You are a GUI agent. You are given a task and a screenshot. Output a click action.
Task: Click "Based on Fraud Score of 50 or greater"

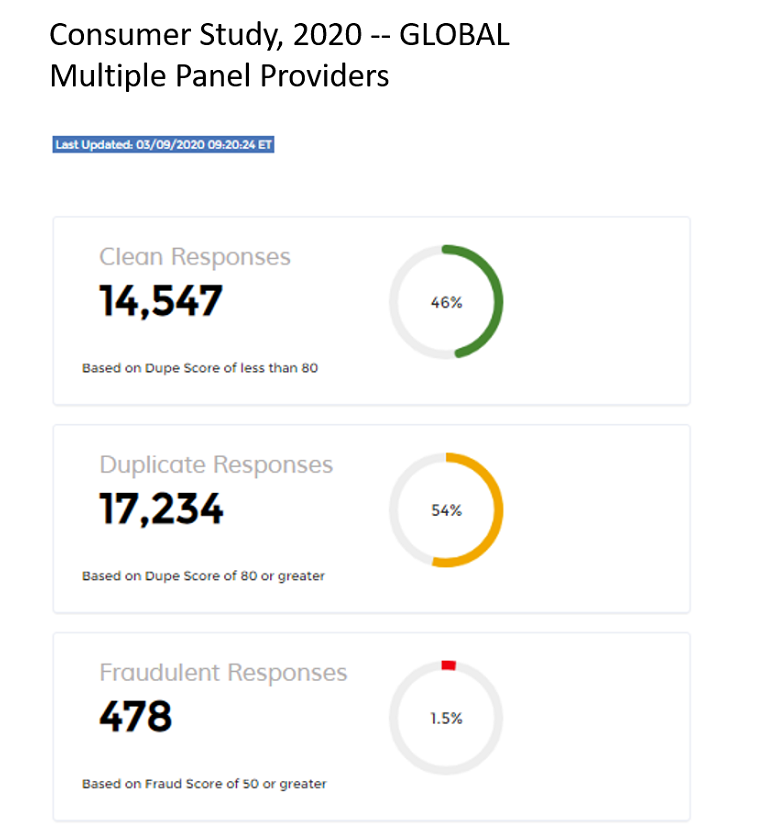tap(204, 784)
